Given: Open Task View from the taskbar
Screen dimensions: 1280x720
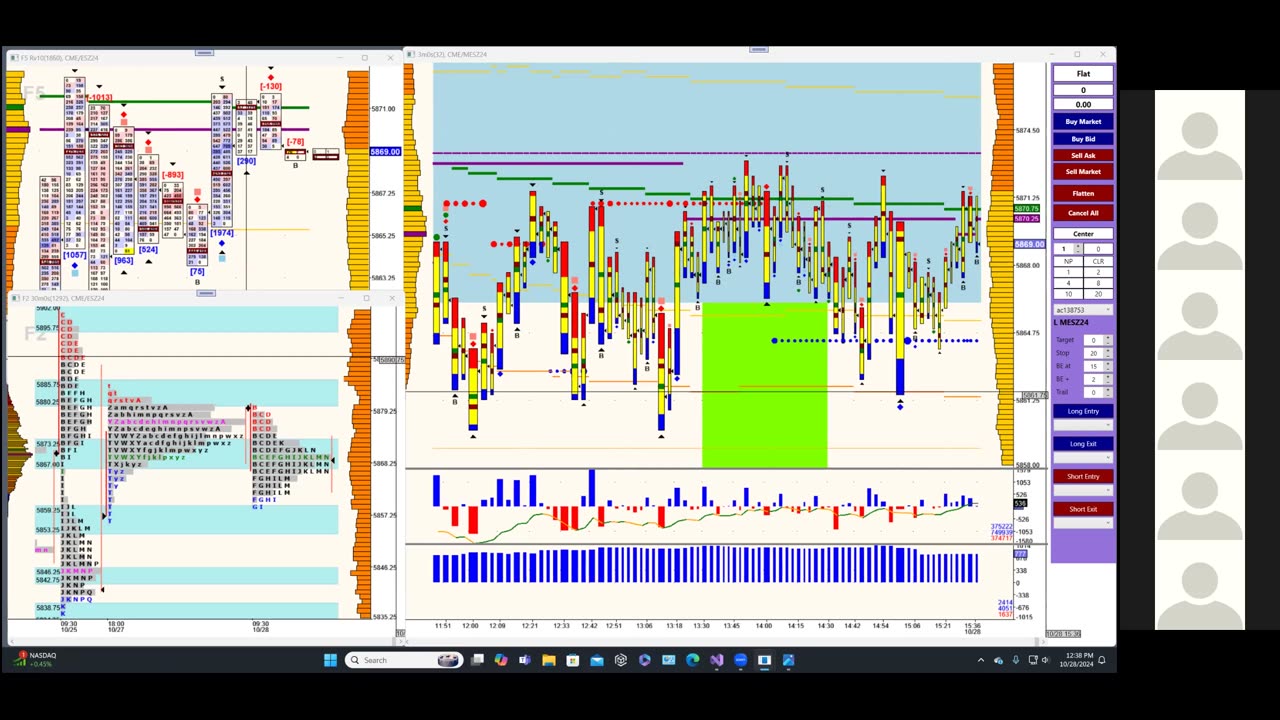Looking at the screenshot, I should click(x=477, y=660).
